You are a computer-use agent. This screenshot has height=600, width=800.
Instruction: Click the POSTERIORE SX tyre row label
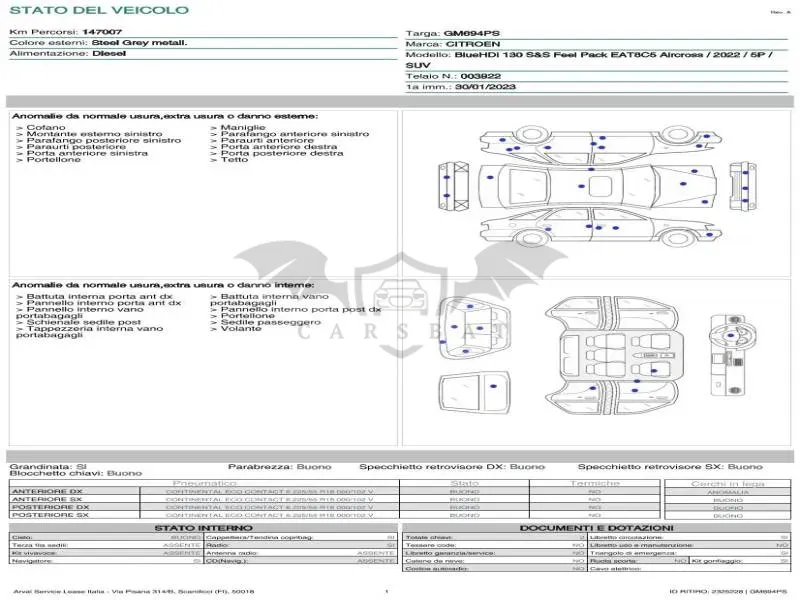[50, 515]
